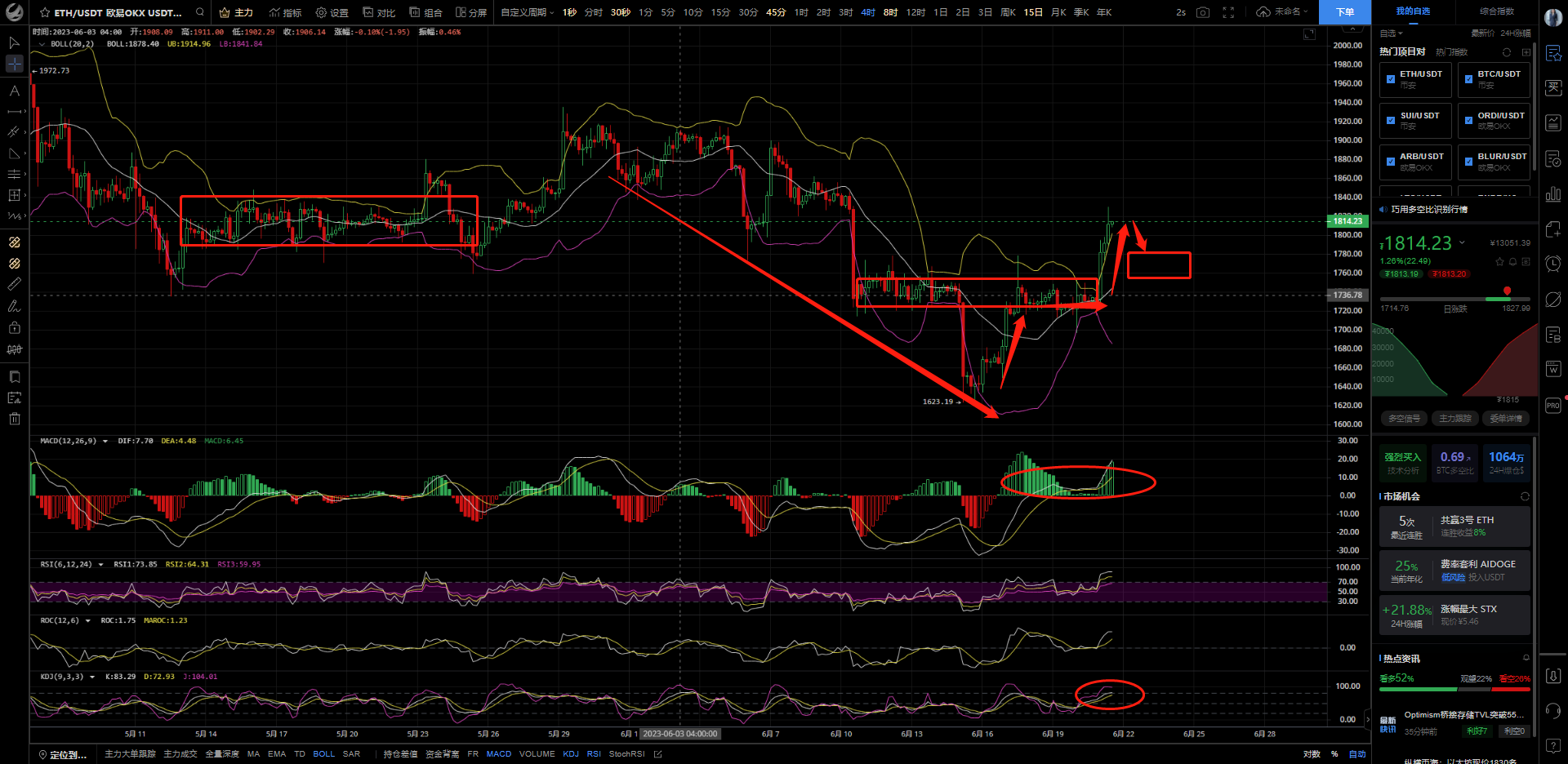
Task: Uncheck the BTC/USDT pair checkbox
Action: [1468, 79]
